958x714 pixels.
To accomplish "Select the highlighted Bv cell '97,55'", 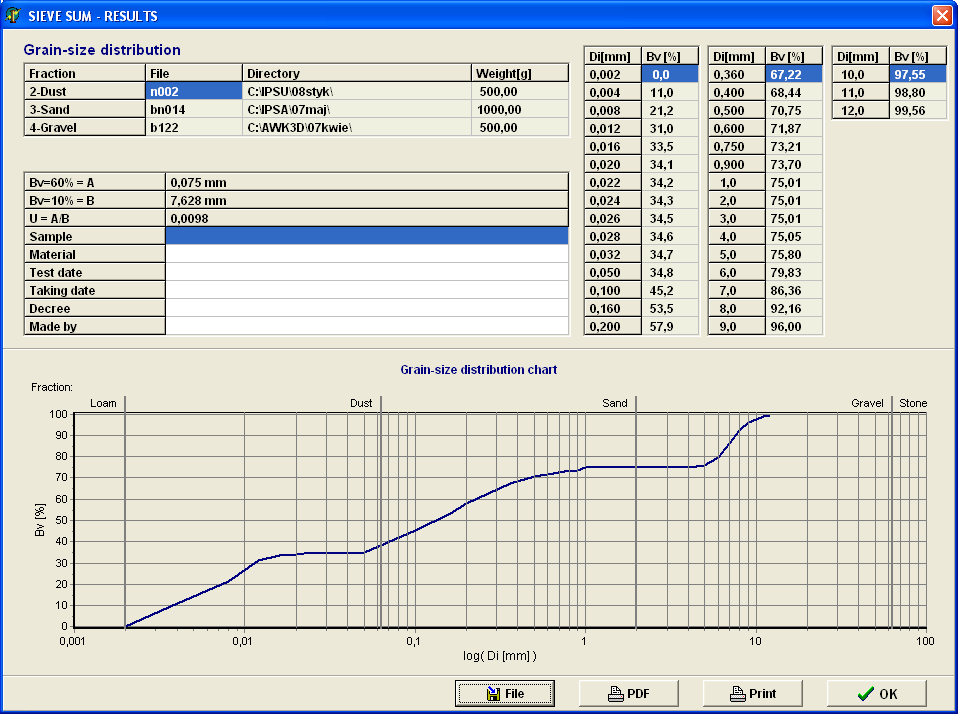I will (x=918, y=75).
